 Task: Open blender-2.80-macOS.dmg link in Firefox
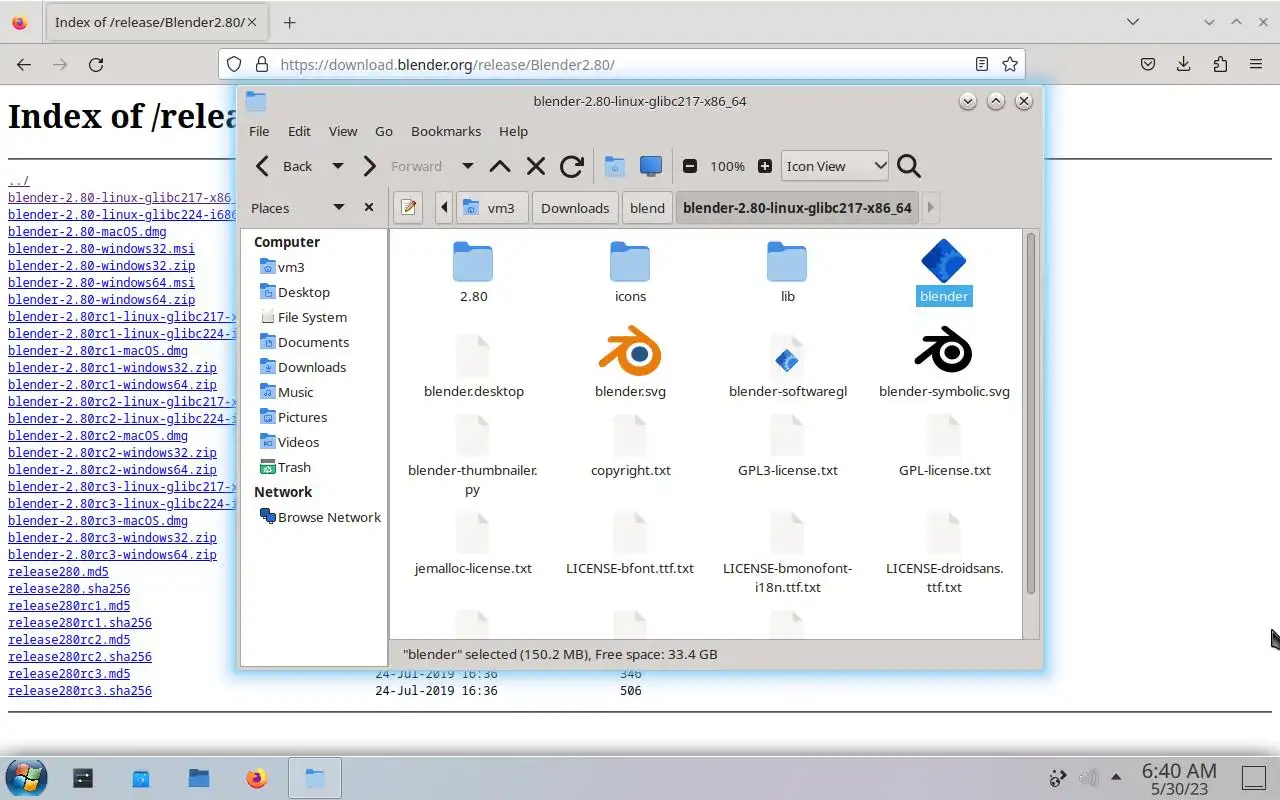(87, 232)
